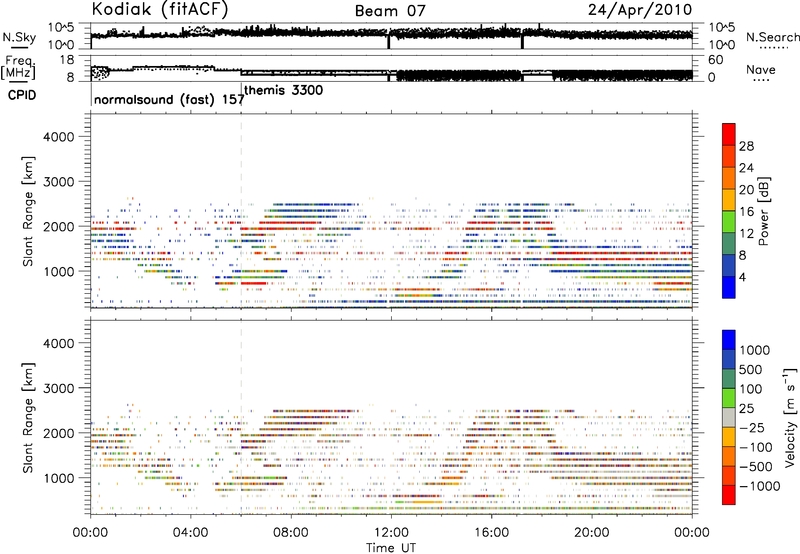Select the lowest blue segment of Power colorbar
Screen dimensions: 800x554
pos(729,288)
